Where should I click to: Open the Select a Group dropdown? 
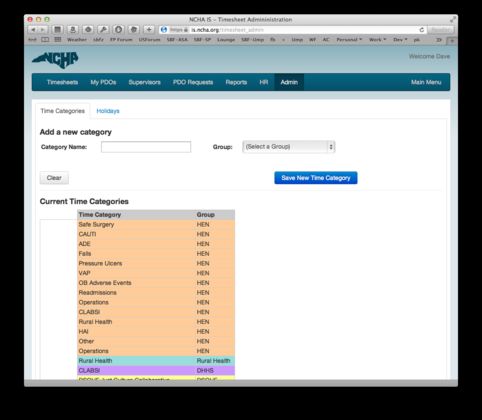[289, 147]
